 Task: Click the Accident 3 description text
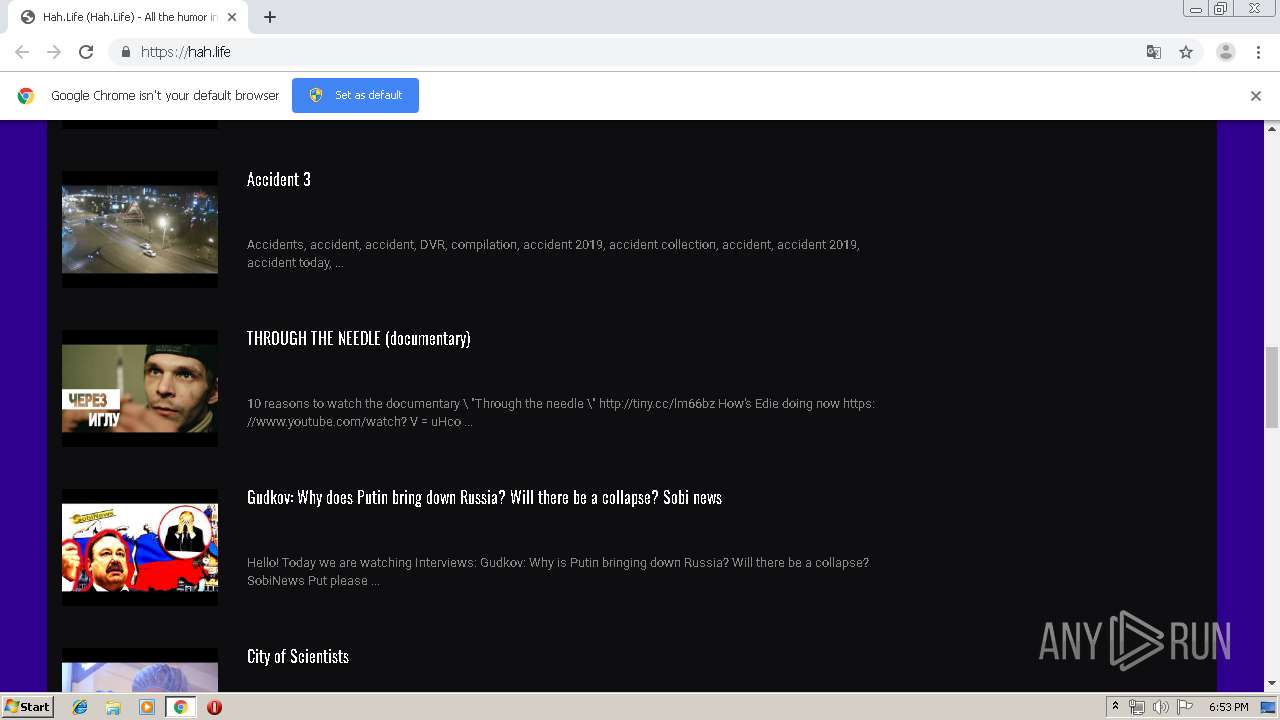(x=553, y=253)
